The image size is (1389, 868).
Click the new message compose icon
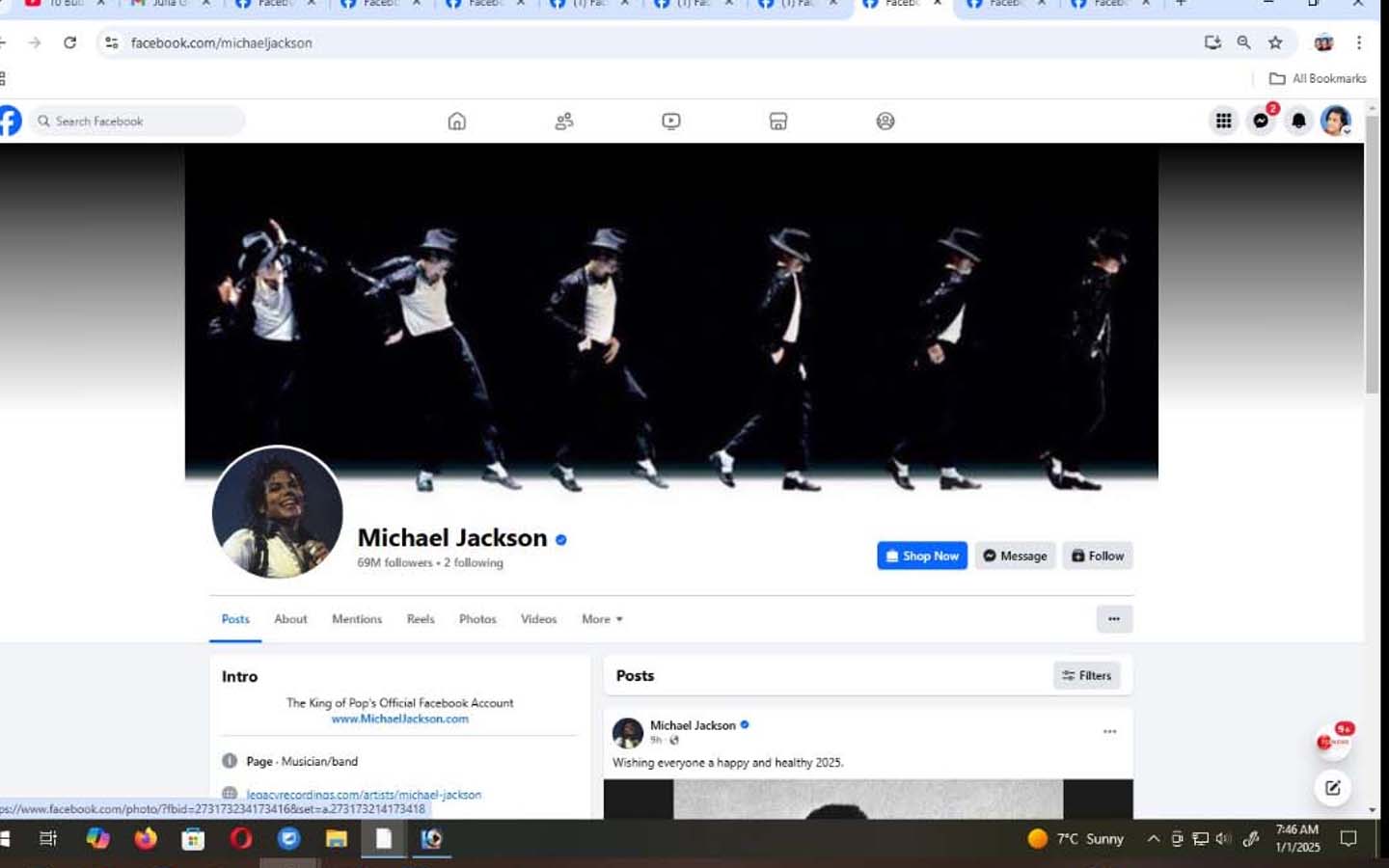[x=1333, y=788]
